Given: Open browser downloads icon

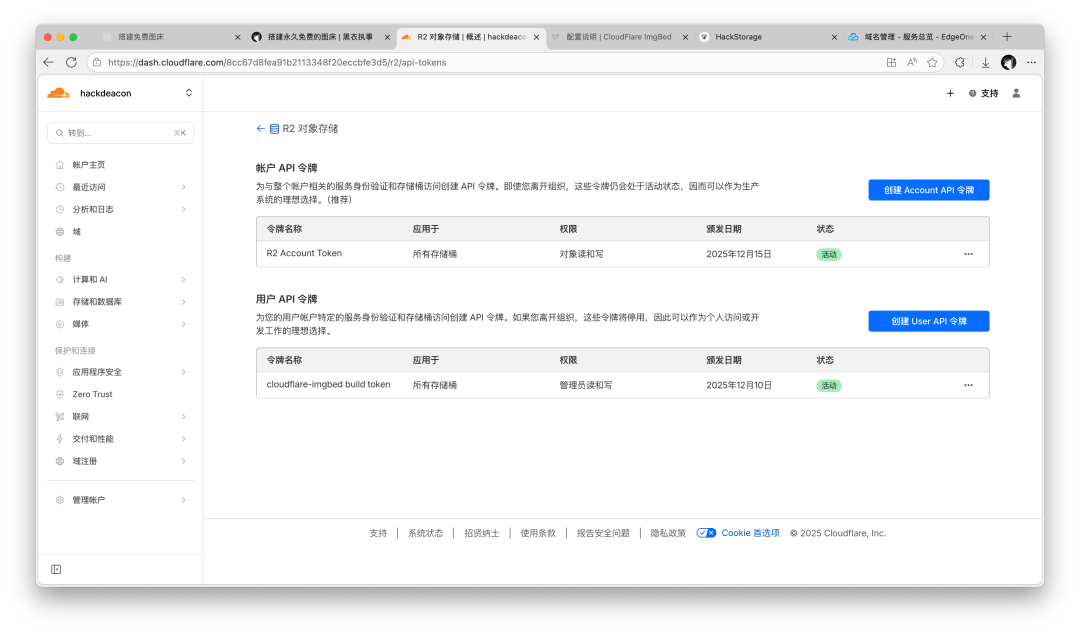Looking at the screenshot, I should pyautogui.click(x=986, y=62).
